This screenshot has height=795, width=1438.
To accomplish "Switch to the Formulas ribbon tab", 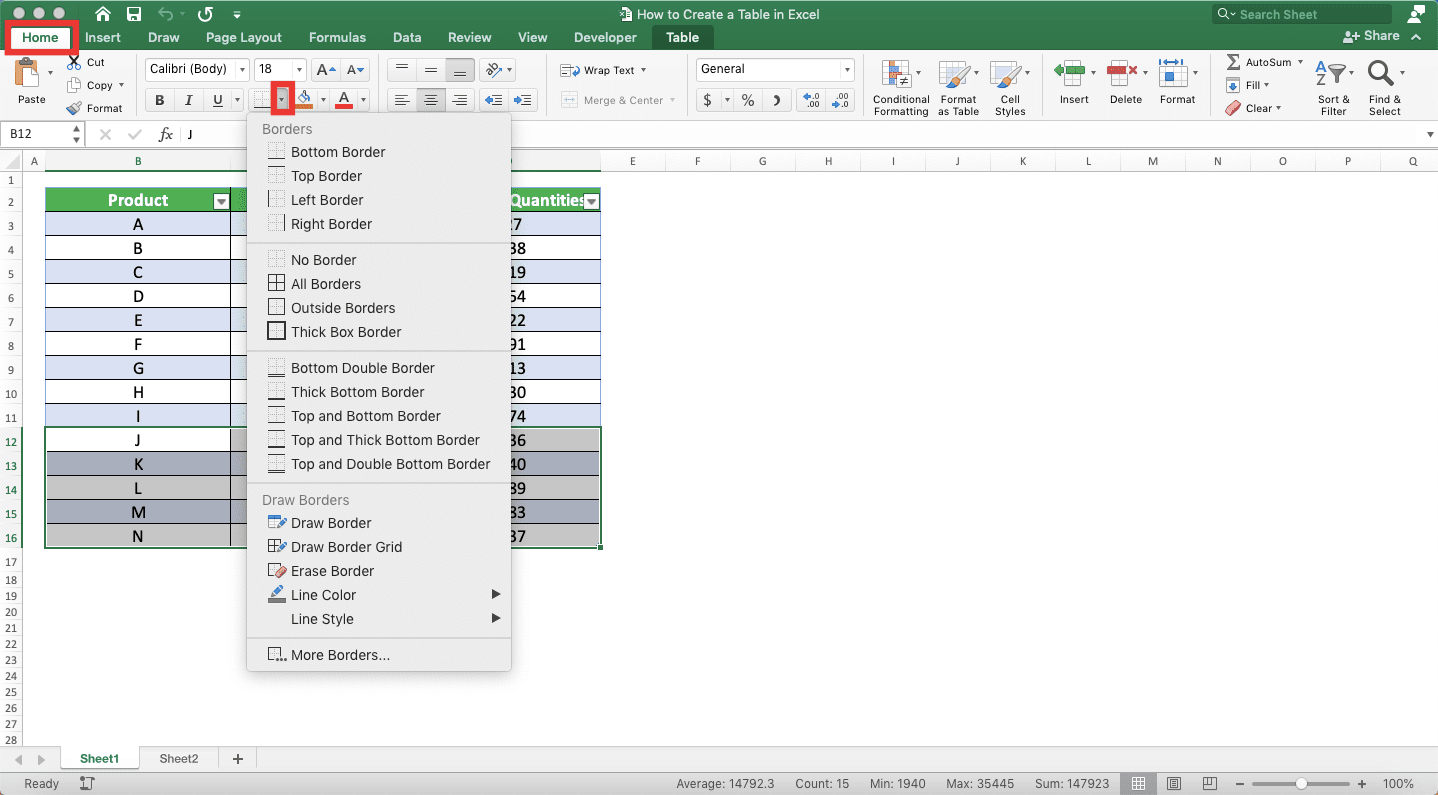I will click(x=337, y=36).
